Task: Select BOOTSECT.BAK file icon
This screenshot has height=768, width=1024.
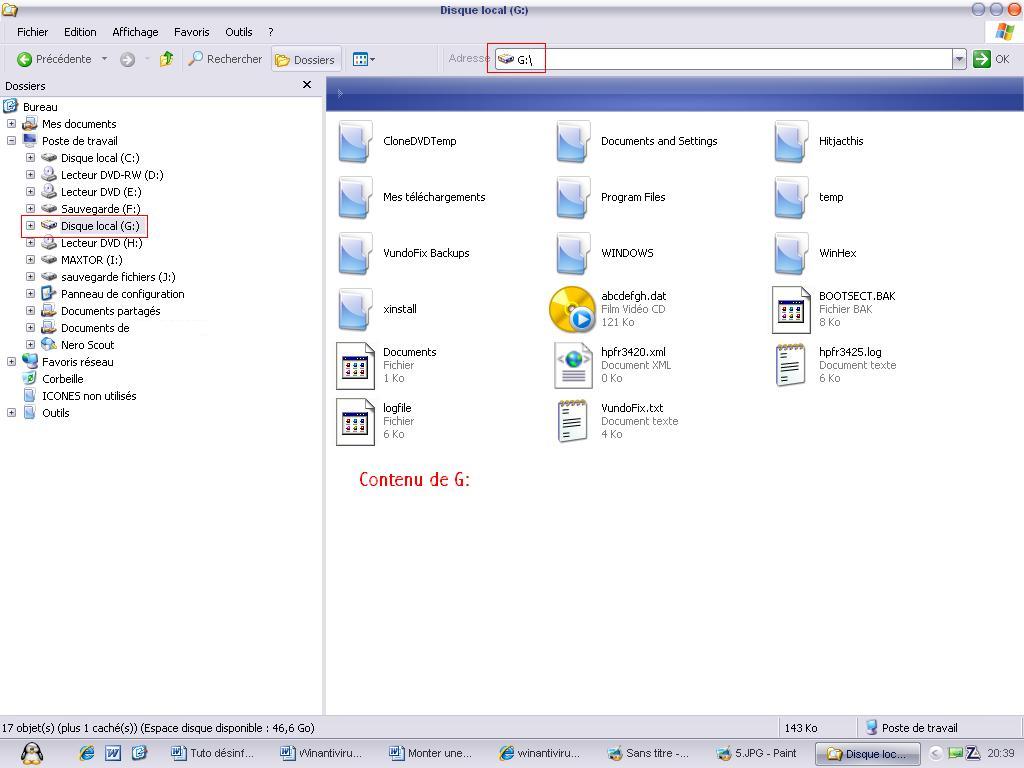Action: pos(791,310)
